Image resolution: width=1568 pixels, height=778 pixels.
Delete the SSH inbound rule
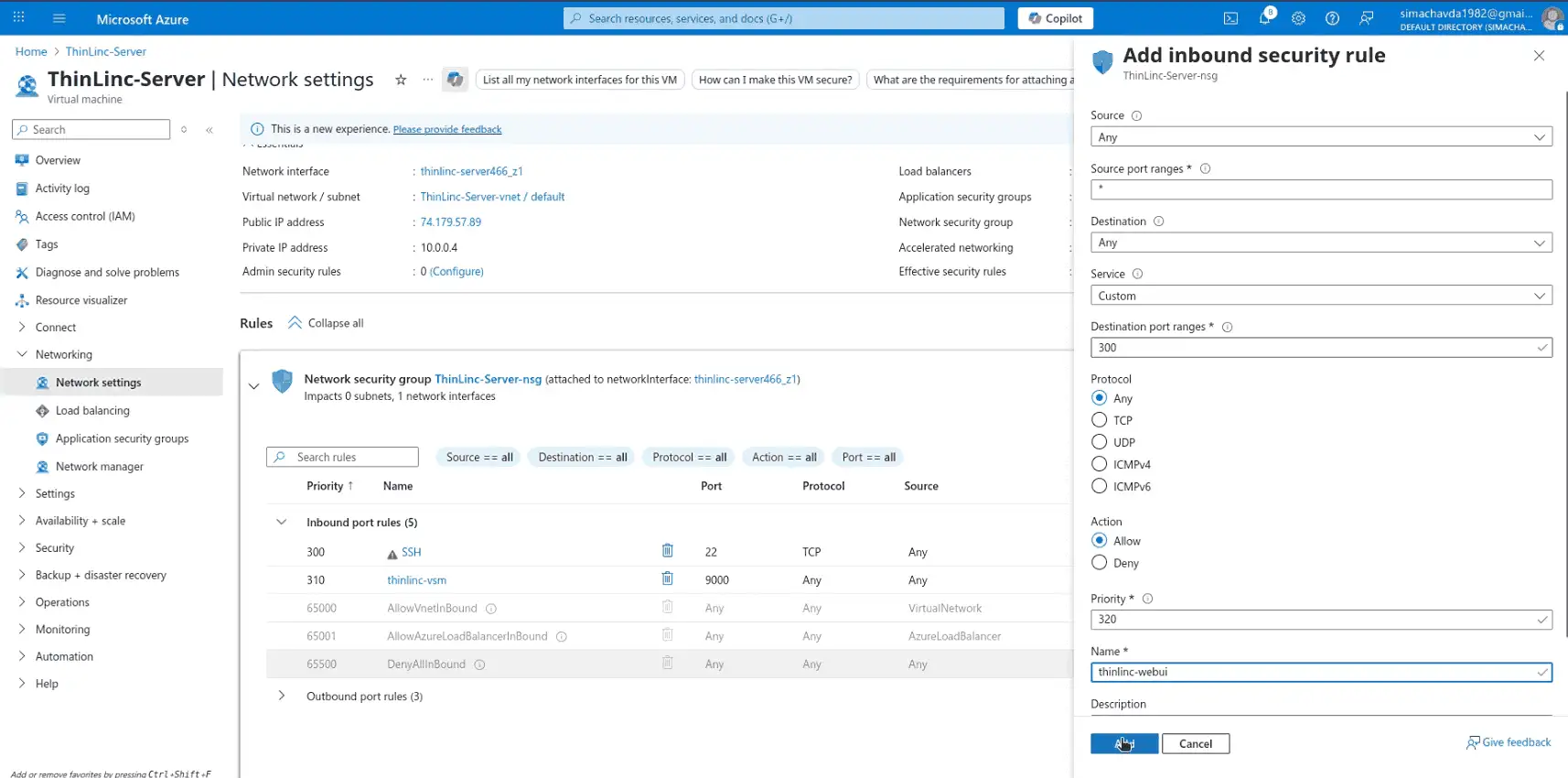(667, 551)
